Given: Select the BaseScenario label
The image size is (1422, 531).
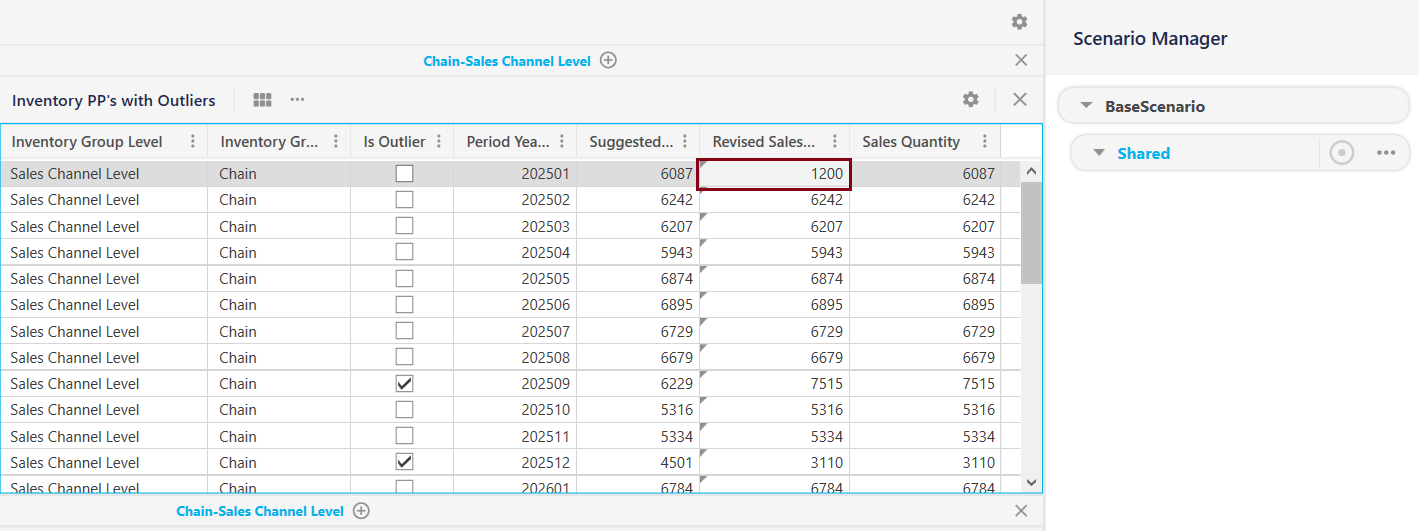Looking at the screenshot, I should point(1155,106).
